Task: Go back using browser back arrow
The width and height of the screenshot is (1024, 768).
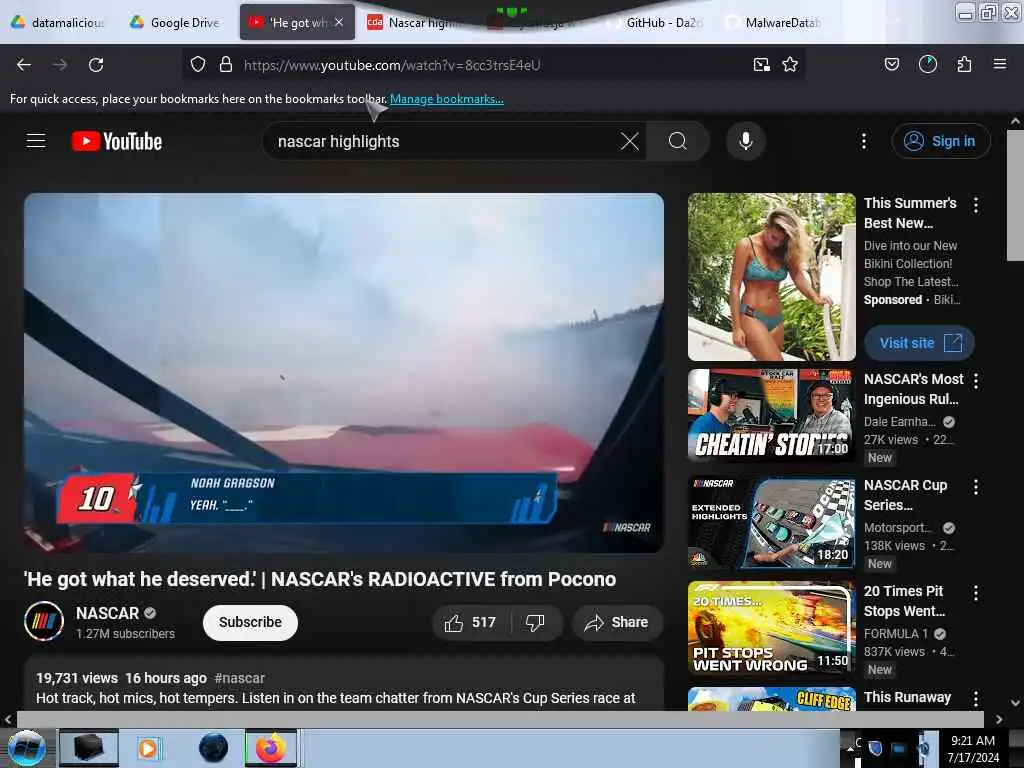Action: click(24, 65)
